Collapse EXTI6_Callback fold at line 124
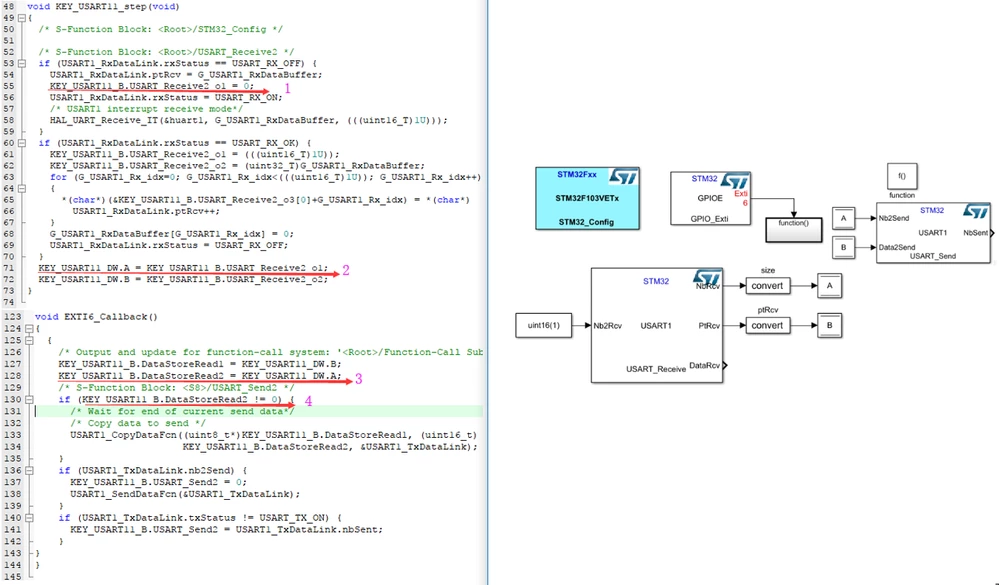The width and height of the screenshot is (999, 585). point(29,328)
